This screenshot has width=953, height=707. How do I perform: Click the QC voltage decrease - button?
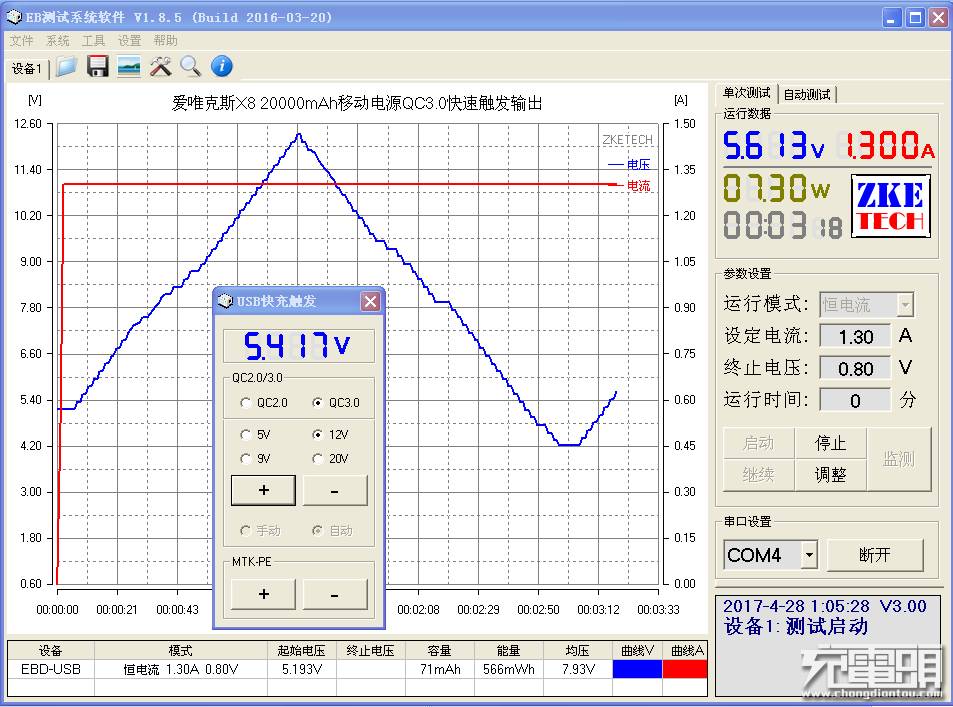335,490
